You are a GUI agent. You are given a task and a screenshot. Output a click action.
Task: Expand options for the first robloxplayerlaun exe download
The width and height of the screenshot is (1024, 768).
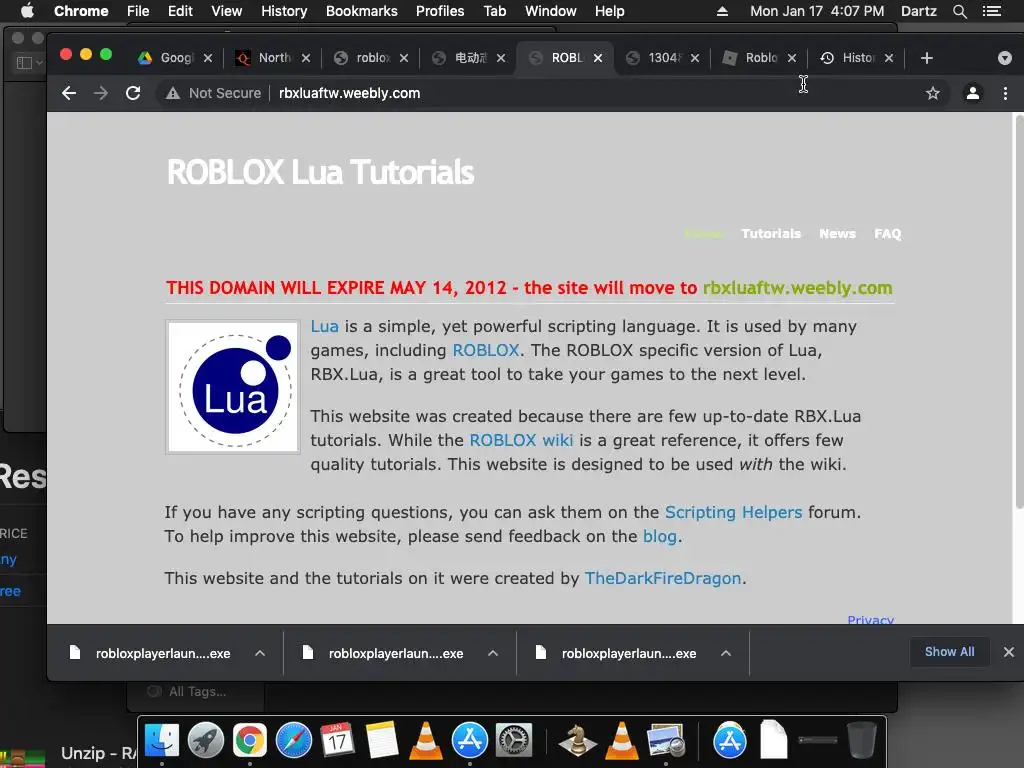pyautogui.click(x=260, y=653)
